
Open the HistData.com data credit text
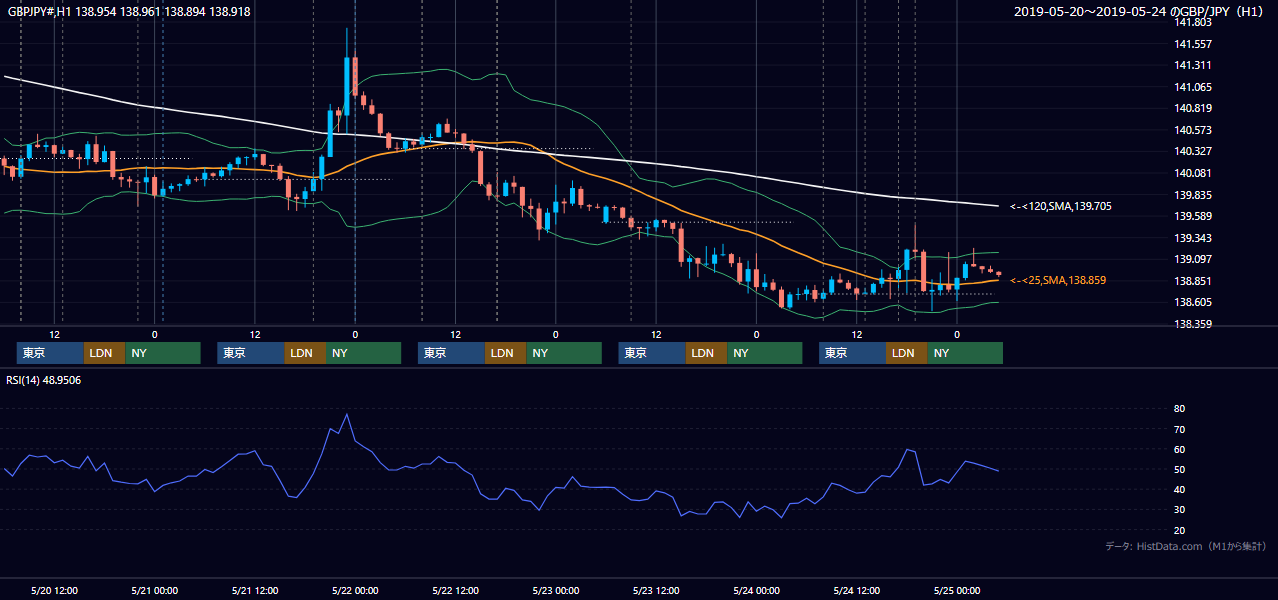point(1186,546)
